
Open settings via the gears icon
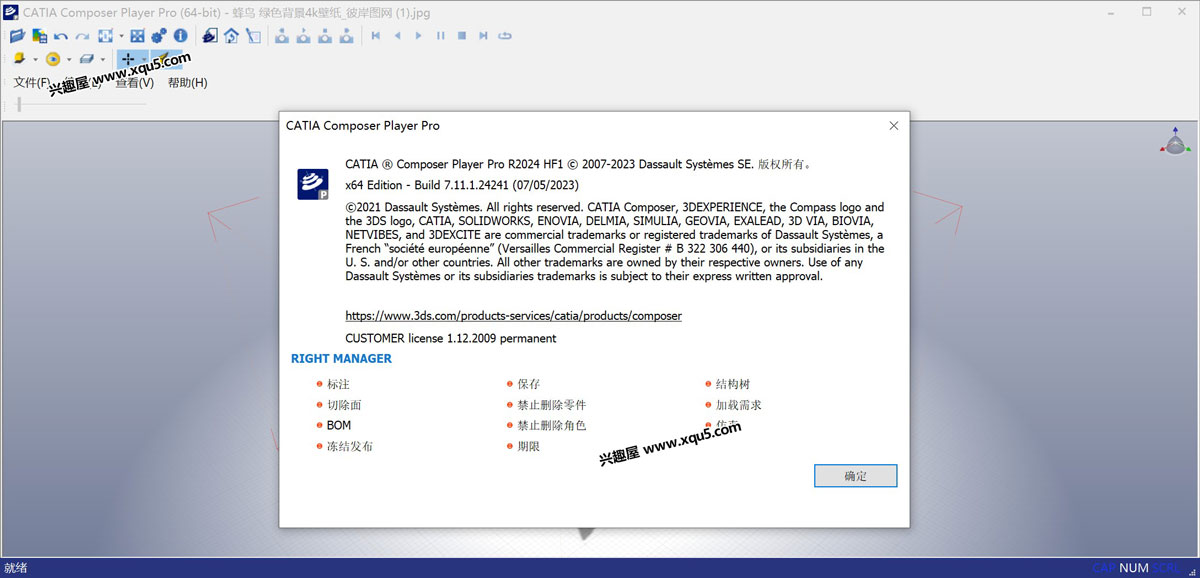click(x=159, y=36)
